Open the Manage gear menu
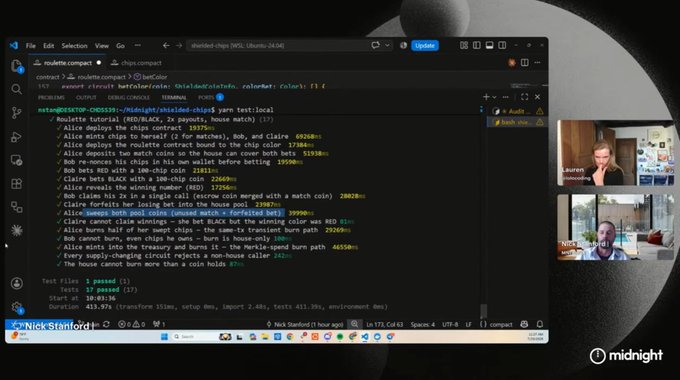The height and width of the screenshot is (380, 680). (x=16, y=307)
